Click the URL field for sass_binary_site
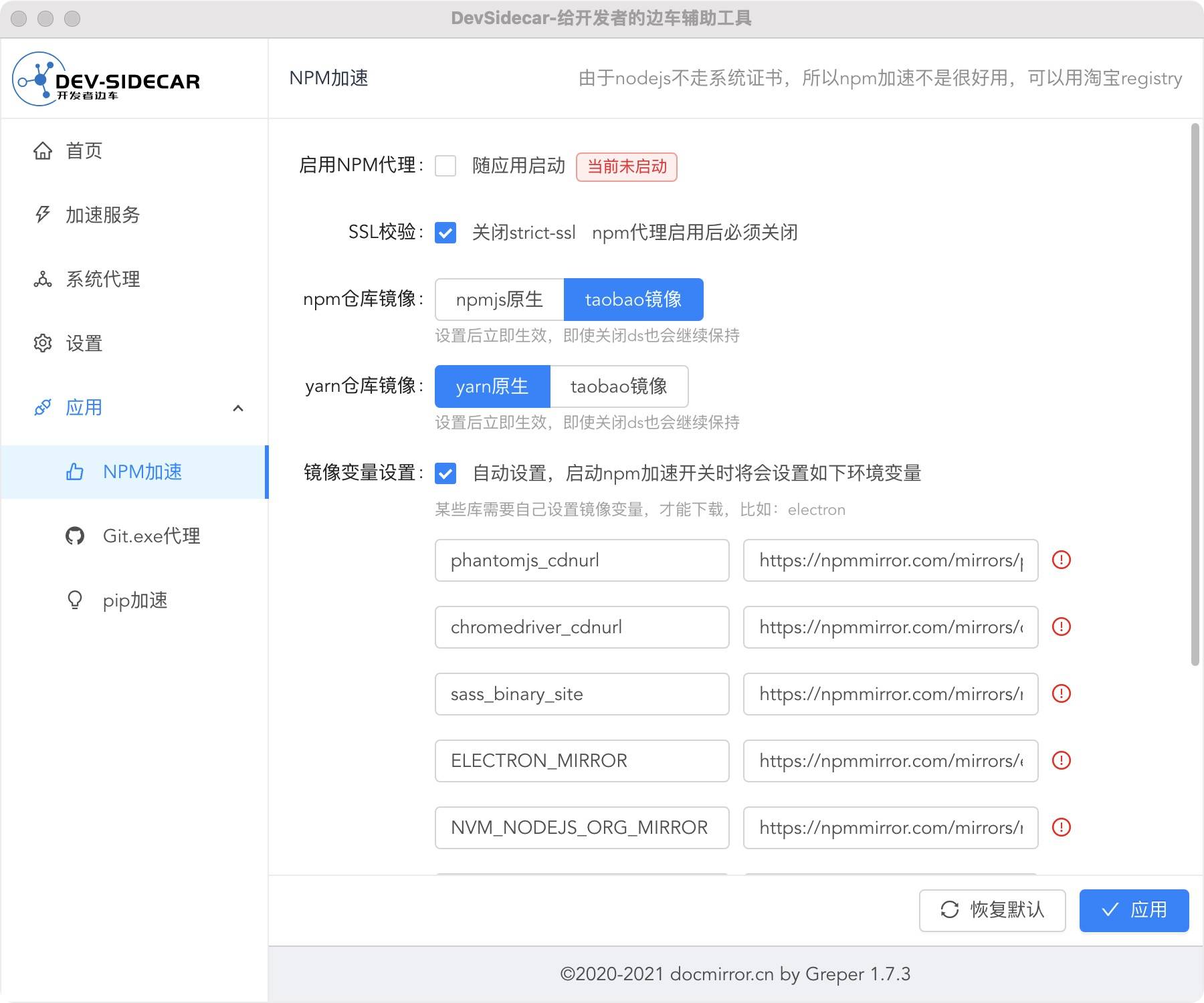The height and width of the screenshot is (1003, 1204). (x=891, y=694)
